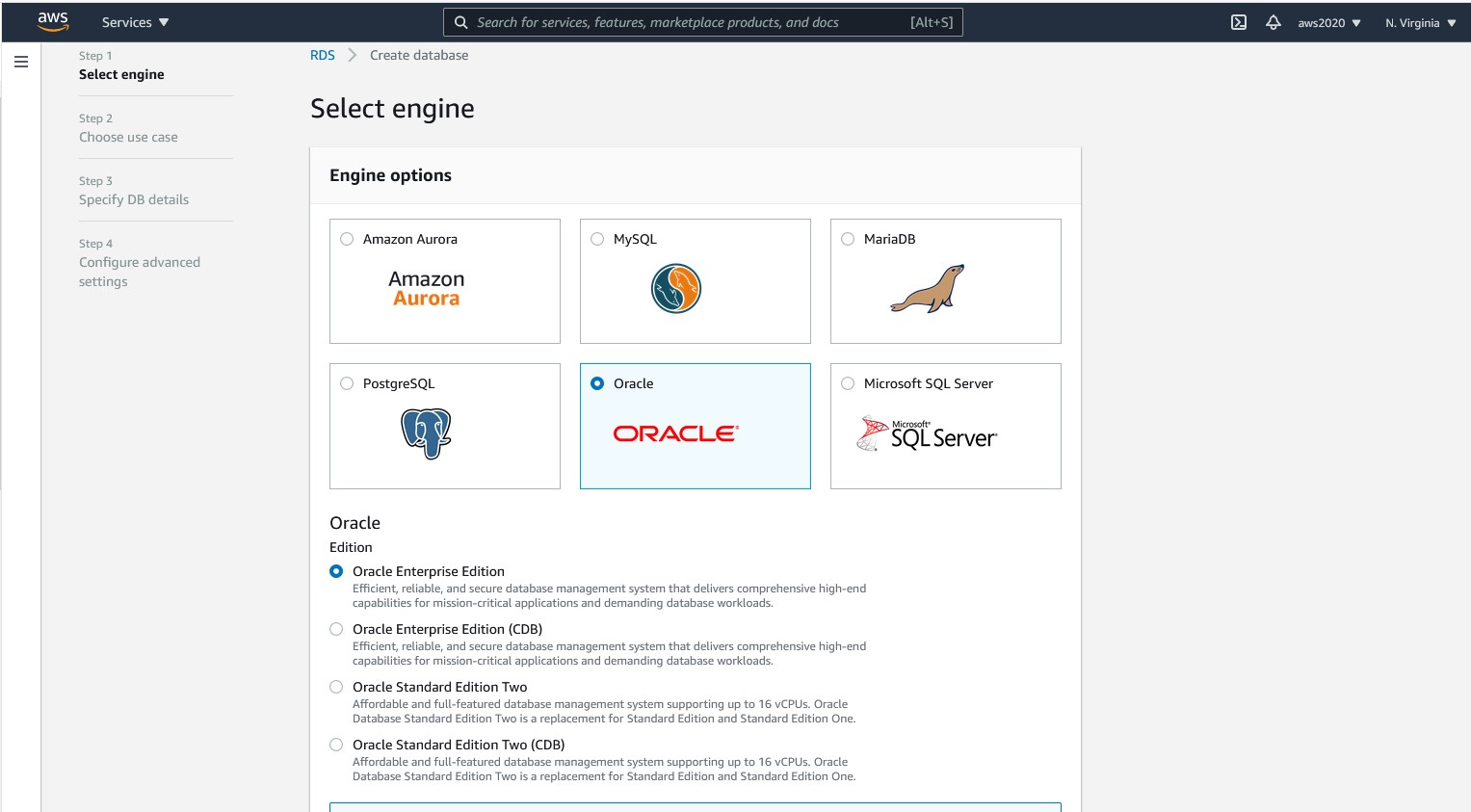Click the MariaDB seal logo
The height and width of the screenshot is (812, 1471).
(x=927, y=289)
